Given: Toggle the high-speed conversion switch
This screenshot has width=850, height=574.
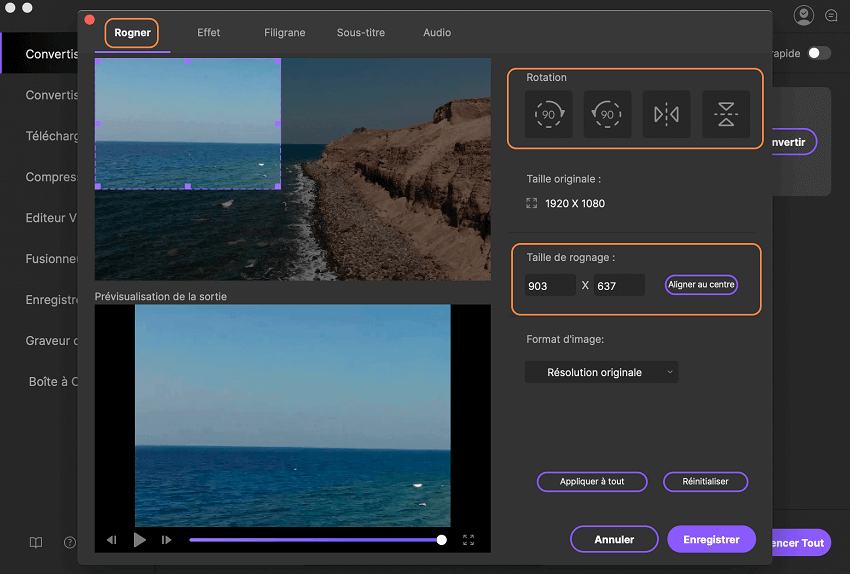Looking at the screenshot, I should [819, 53].
